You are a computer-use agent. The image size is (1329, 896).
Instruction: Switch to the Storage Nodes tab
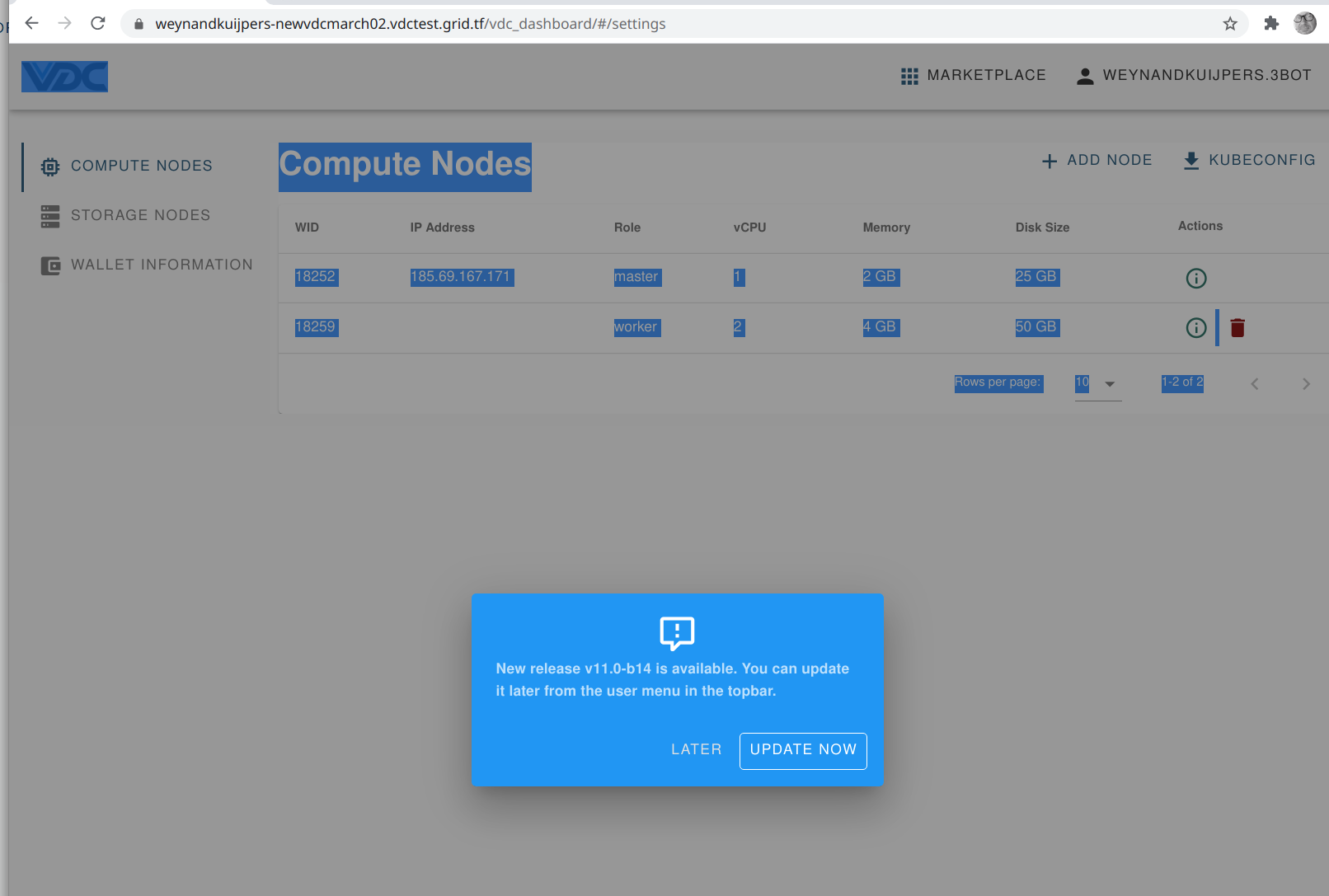coord(140,215)
